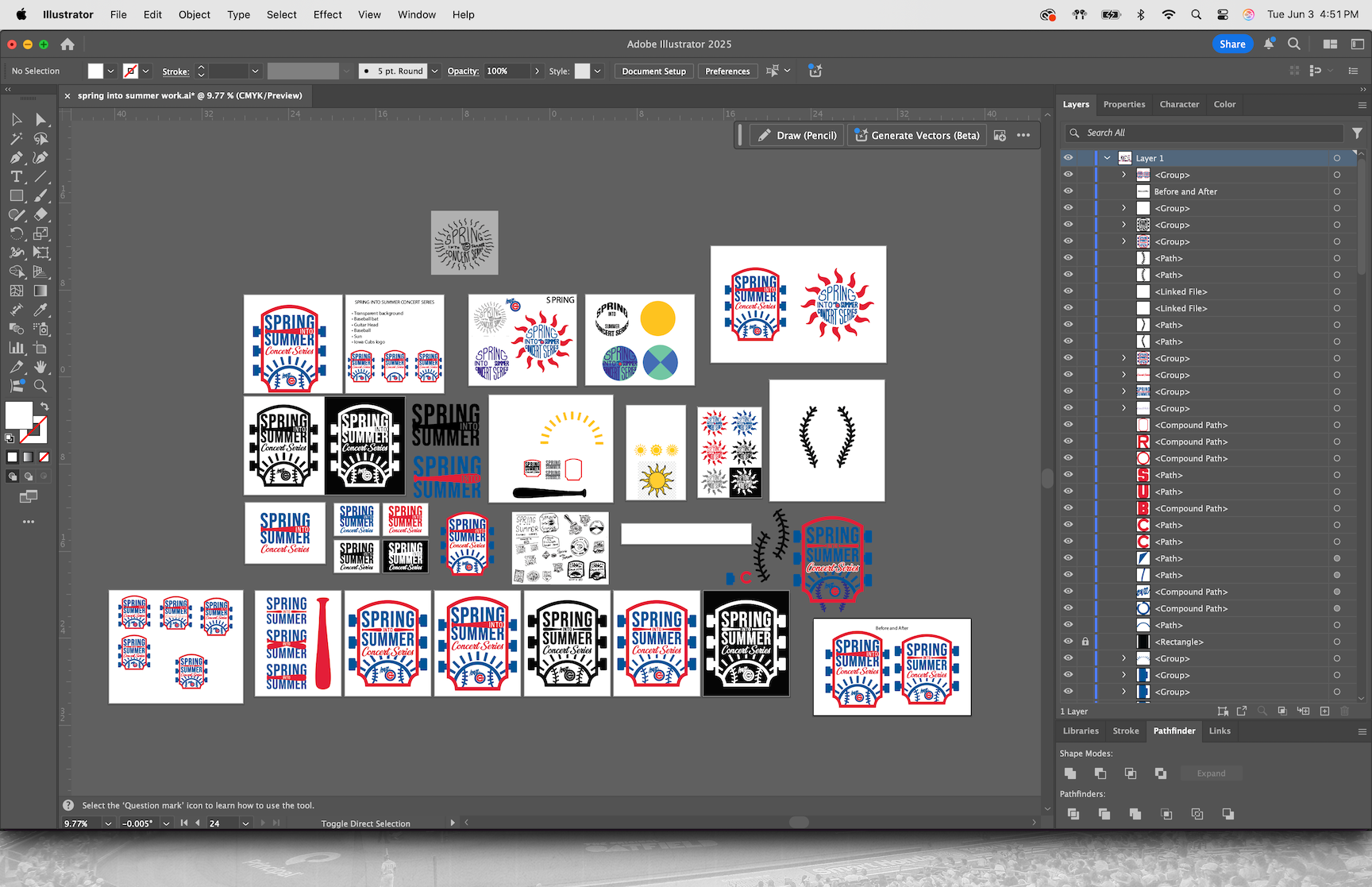Select the Selection tool arrow
This screenshot has width=1372, height=887.
coord(16,120)
